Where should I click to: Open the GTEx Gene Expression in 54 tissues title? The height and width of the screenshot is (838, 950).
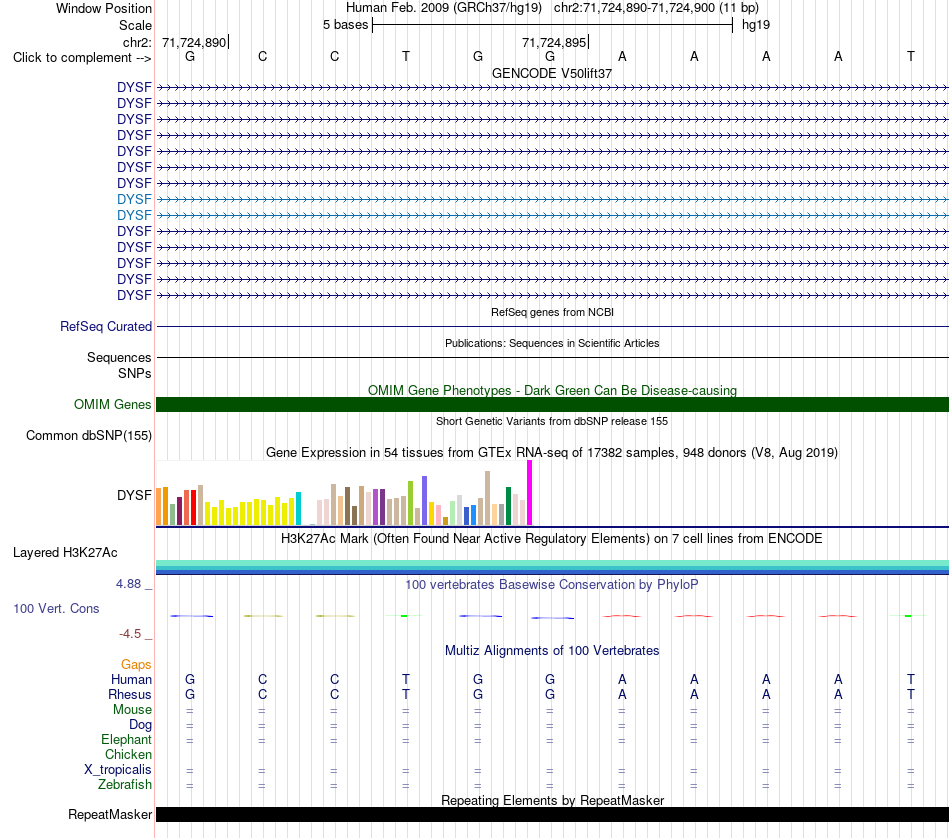click(x=552, y=453)
